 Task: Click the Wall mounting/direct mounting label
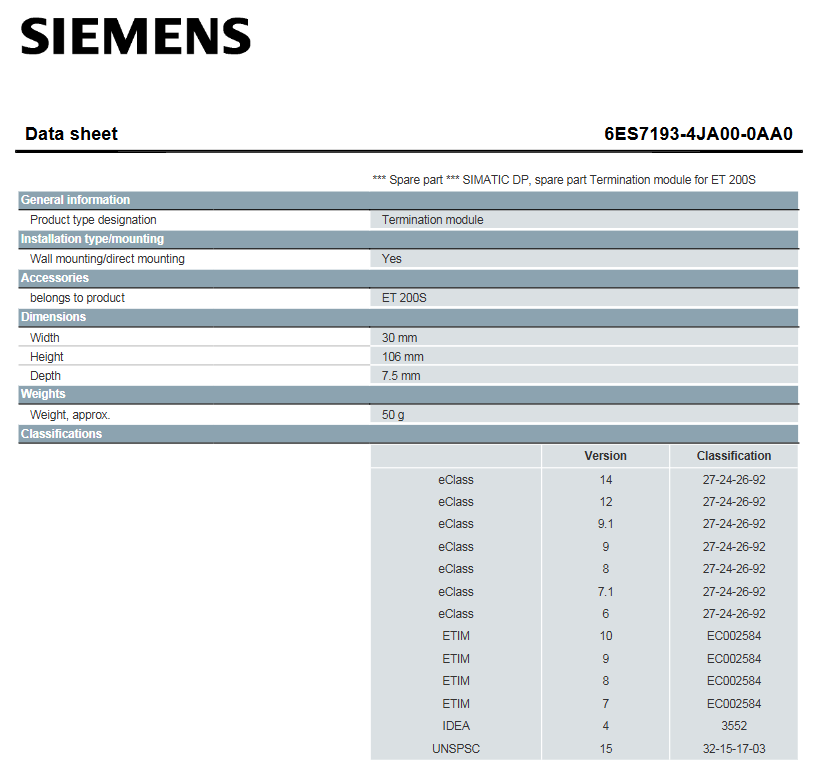pos(107,259)
